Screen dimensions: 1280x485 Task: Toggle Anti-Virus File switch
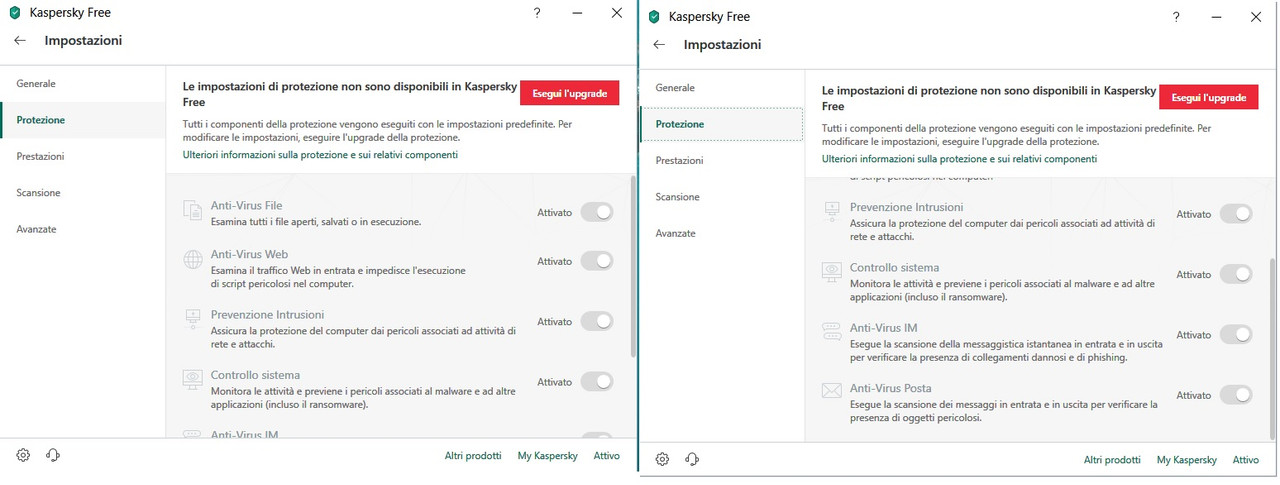pyautogui.click(x=597, y=212)
